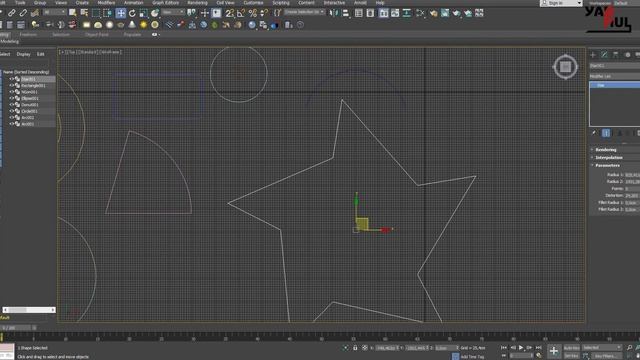Click the Align tool icon

[346, 13]
